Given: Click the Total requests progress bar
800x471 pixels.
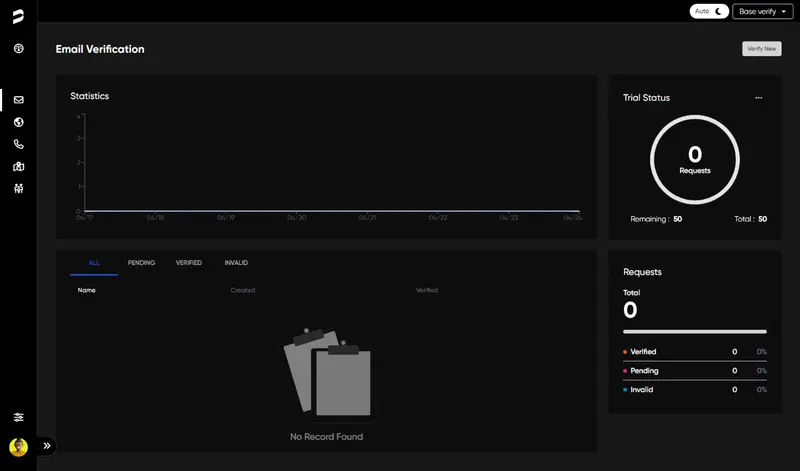Looking at the screenshot, I should (x=695, y=331).
